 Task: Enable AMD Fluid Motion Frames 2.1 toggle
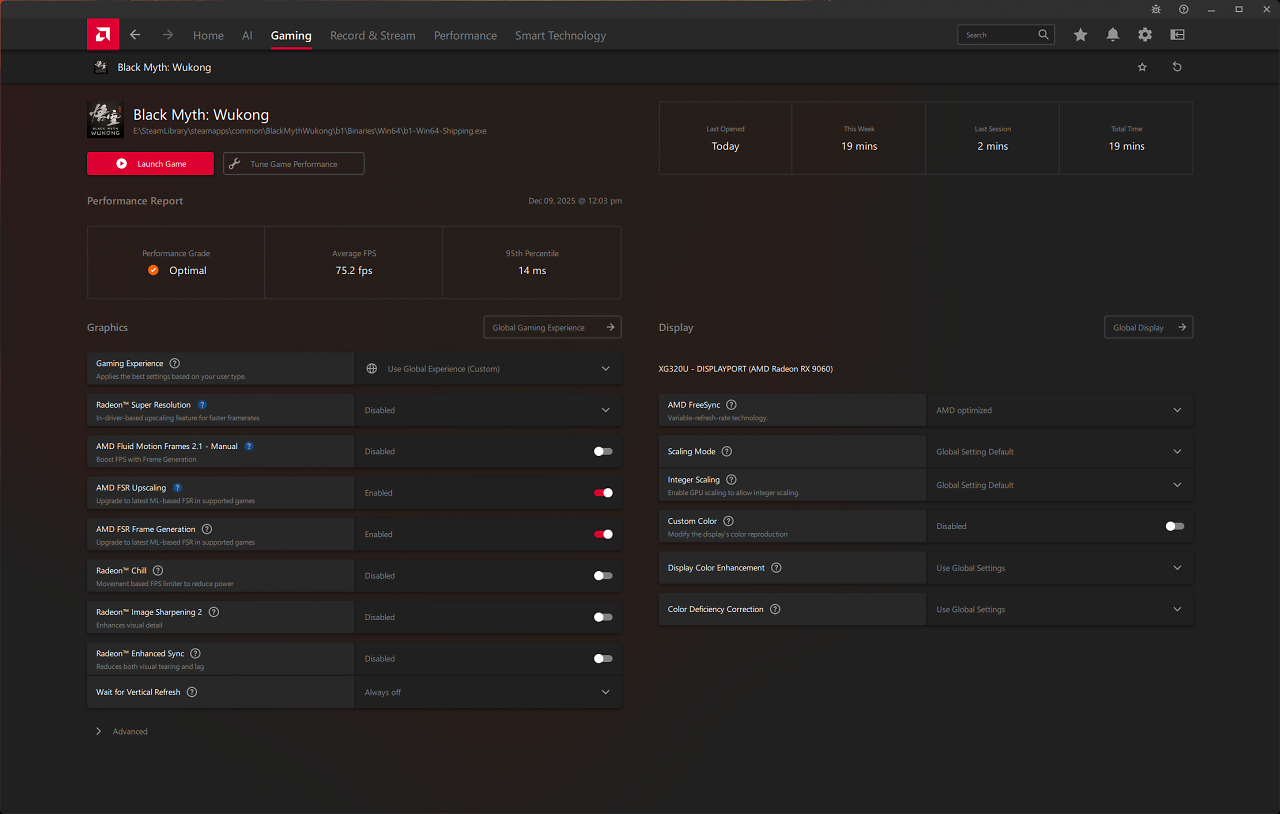[x=603, y=451]
